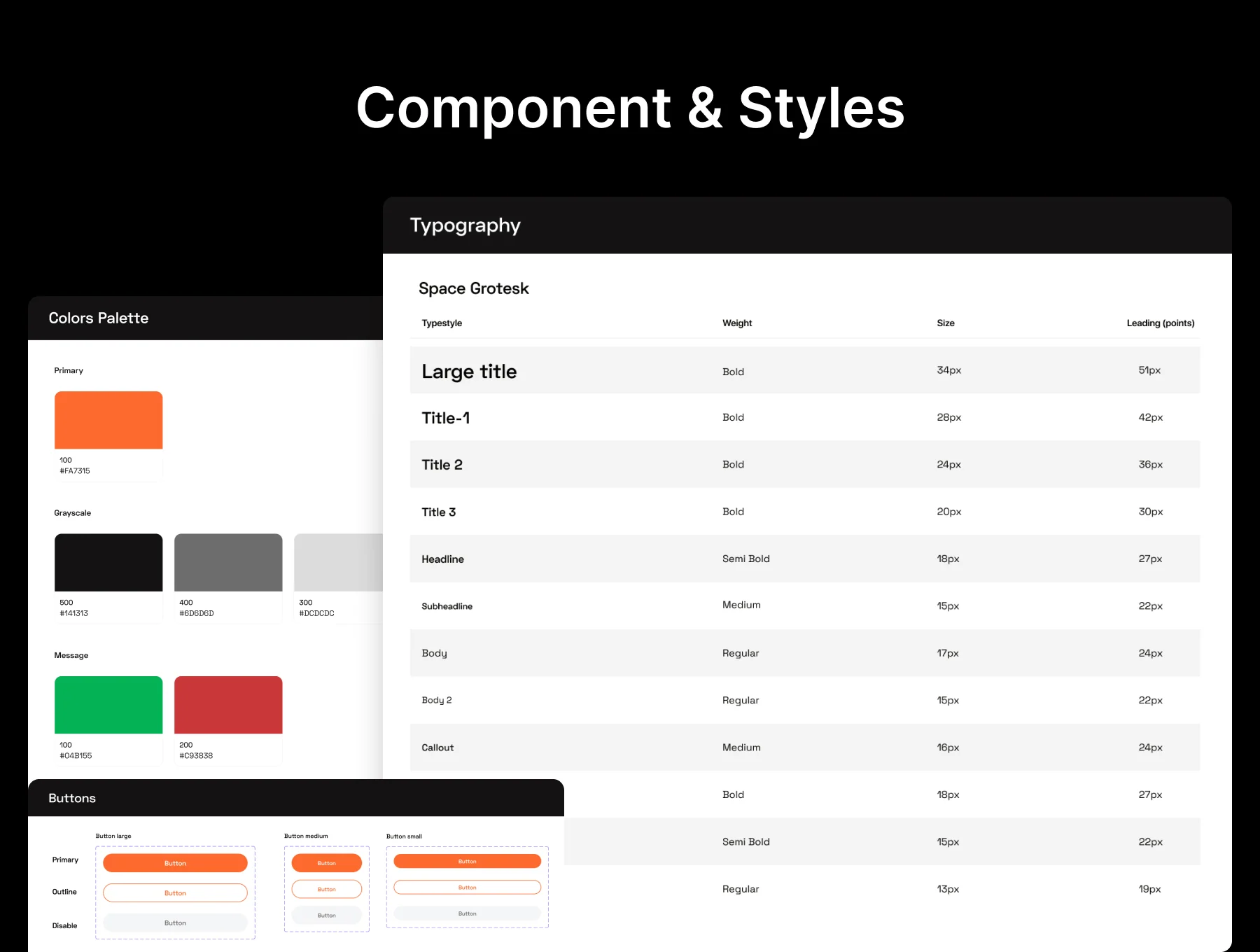Click the large disabled gray Button
This screenshot has height=952, width=1260.
coord(175,923)
